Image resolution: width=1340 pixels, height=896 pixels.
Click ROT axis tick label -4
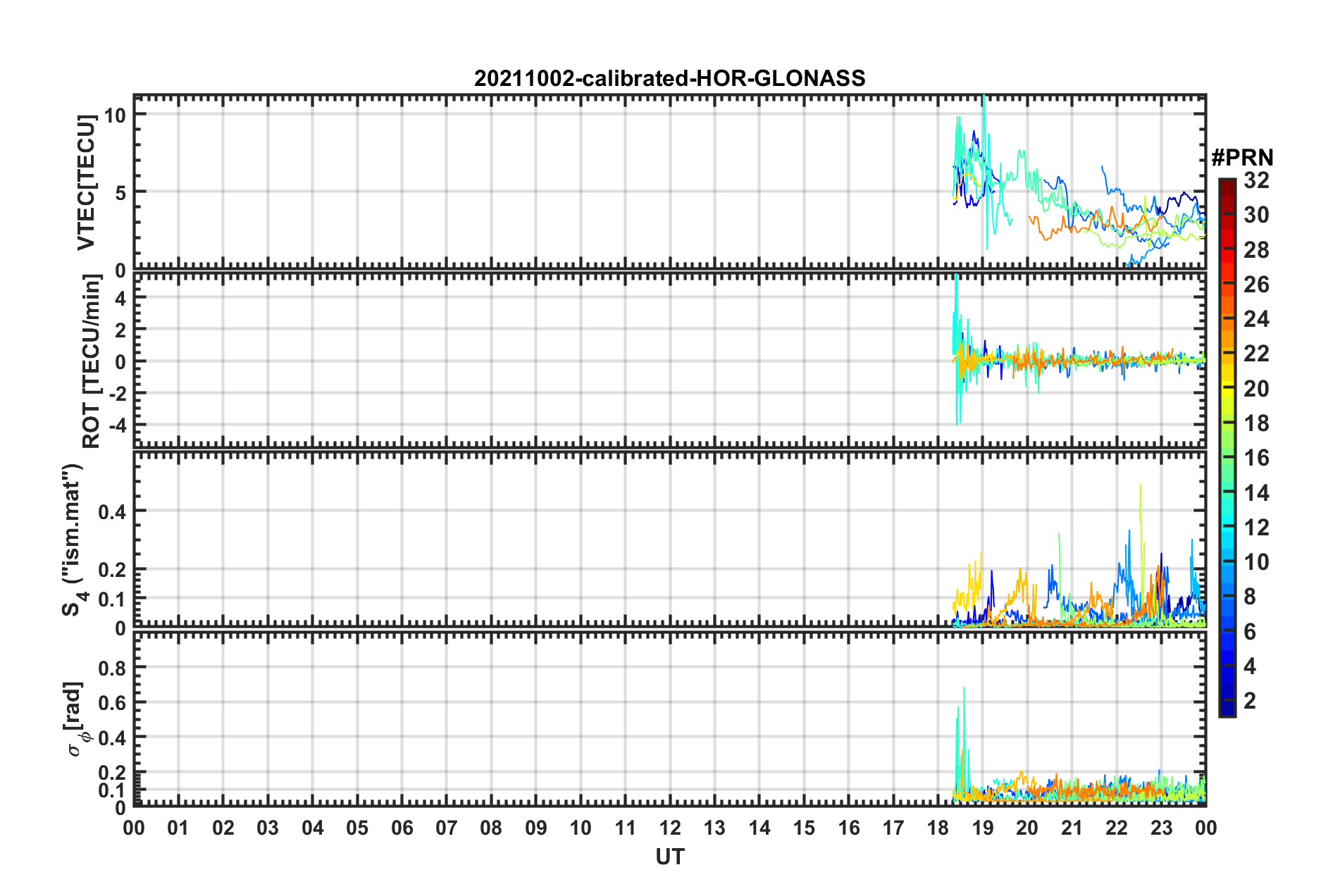(116, 425)
